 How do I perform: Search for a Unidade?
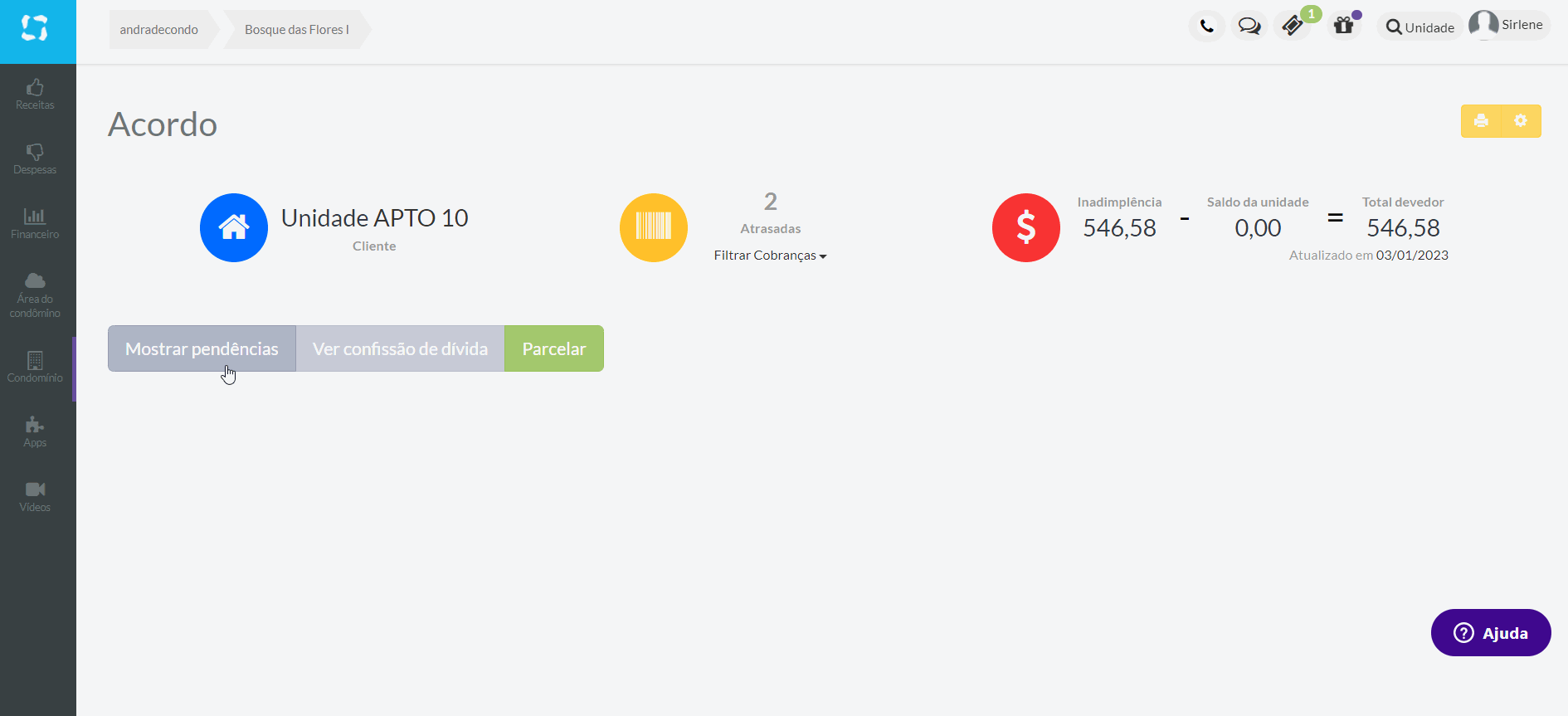click(1420, 27)
